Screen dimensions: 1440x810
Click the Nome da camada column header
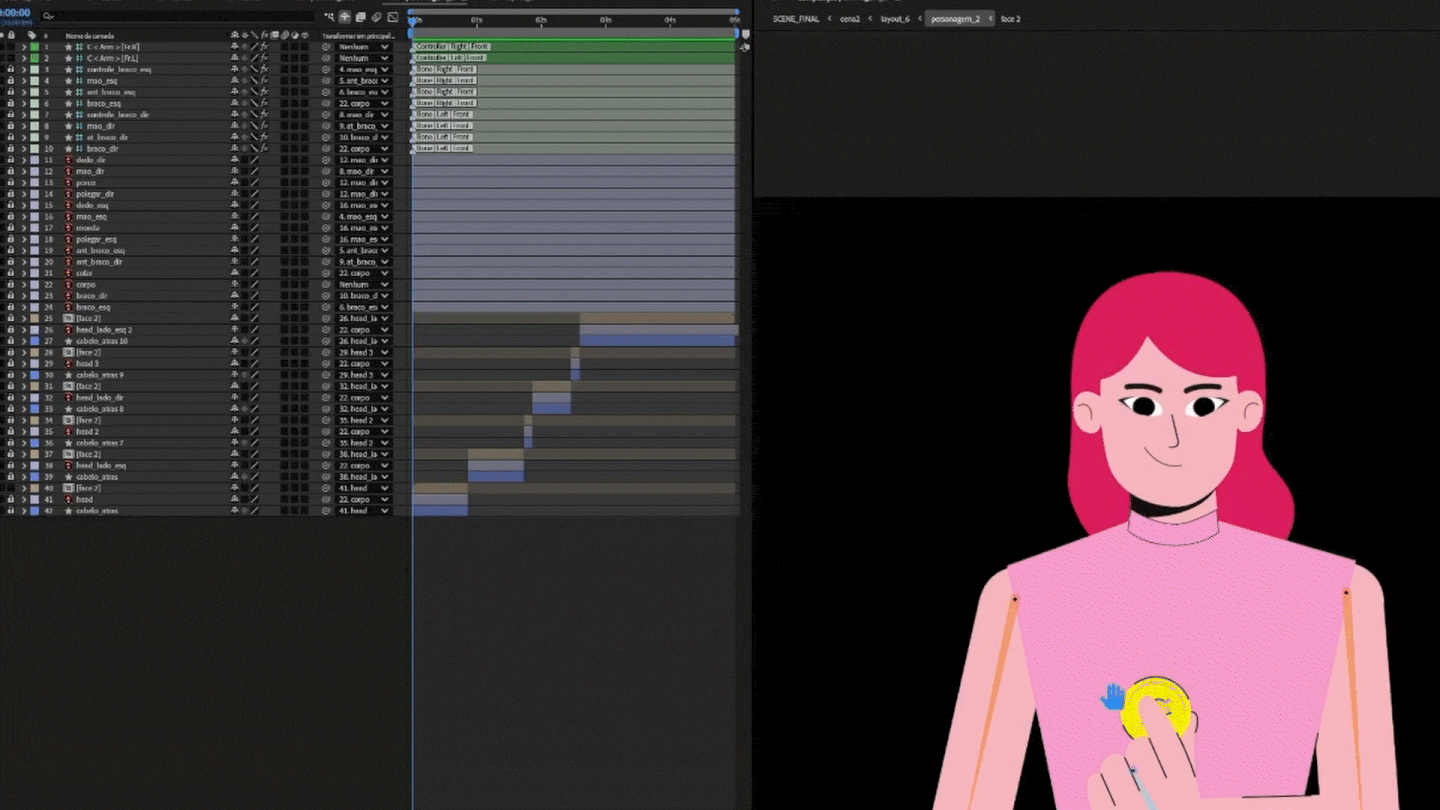90,35
